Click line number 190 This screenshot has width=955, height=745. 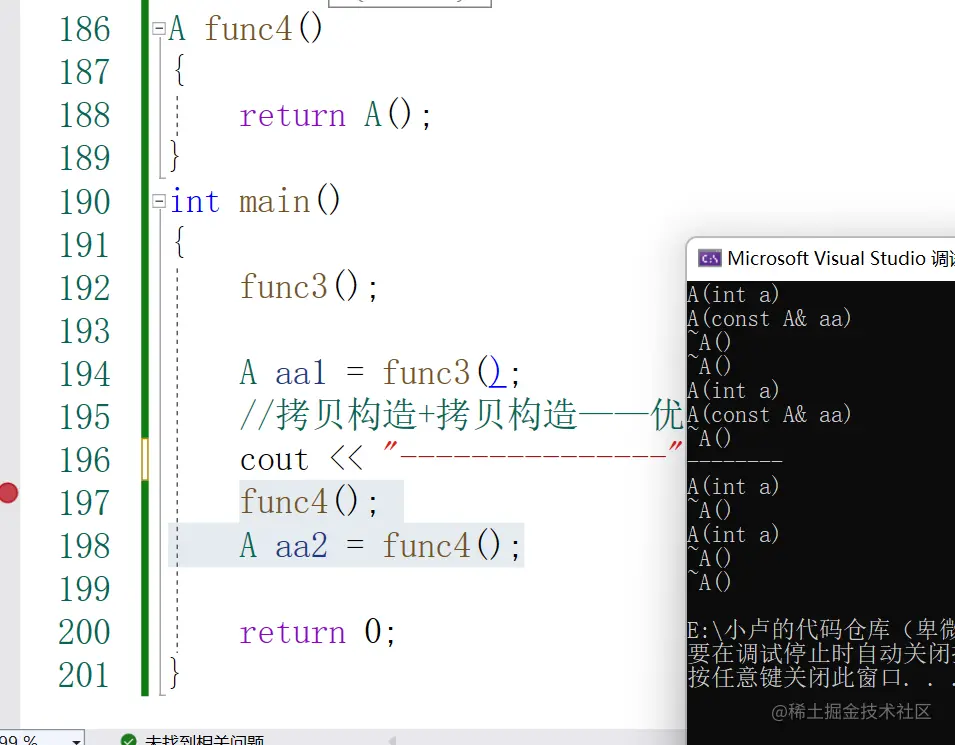(x=84, y=202)
